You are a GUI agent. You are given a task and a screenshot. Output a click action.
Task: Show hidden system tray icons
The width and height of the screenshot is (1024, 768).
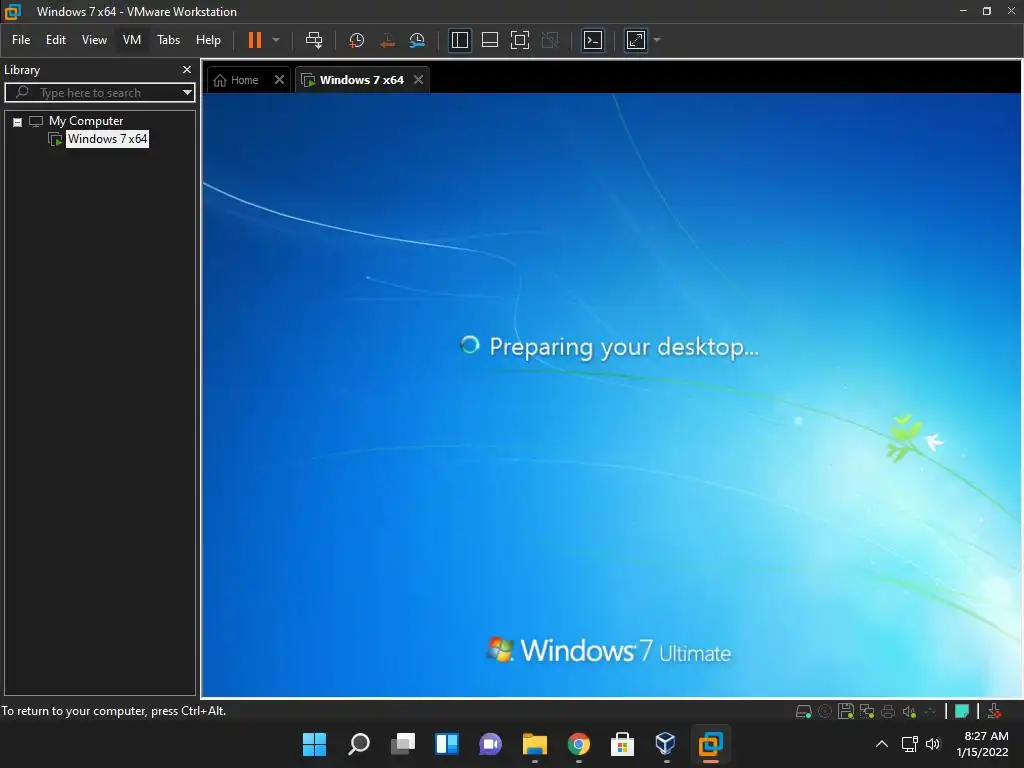tap(882, 744)
